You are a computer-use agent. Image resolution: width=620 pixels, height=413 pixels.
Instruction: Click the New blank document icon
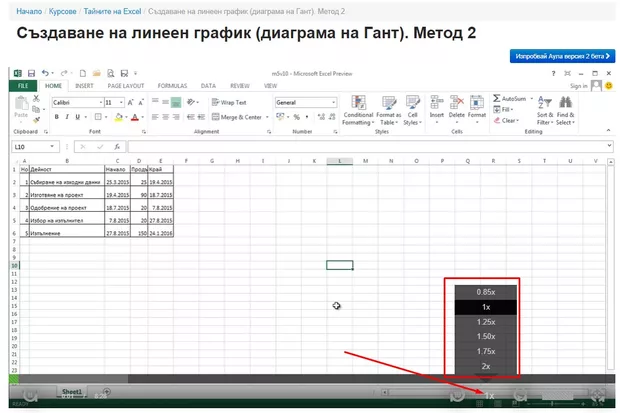83,73
